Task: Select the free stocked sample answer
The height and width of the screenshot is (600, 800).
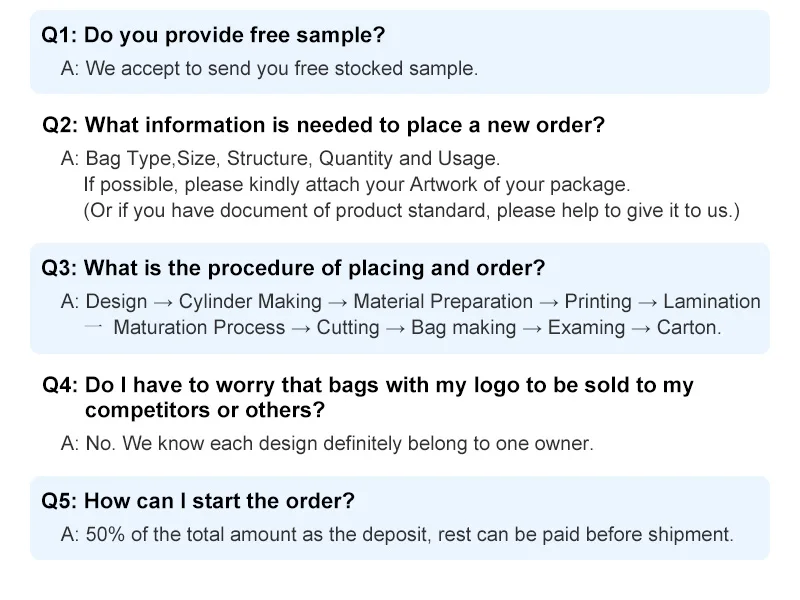Action: click(x=270, y=69)
